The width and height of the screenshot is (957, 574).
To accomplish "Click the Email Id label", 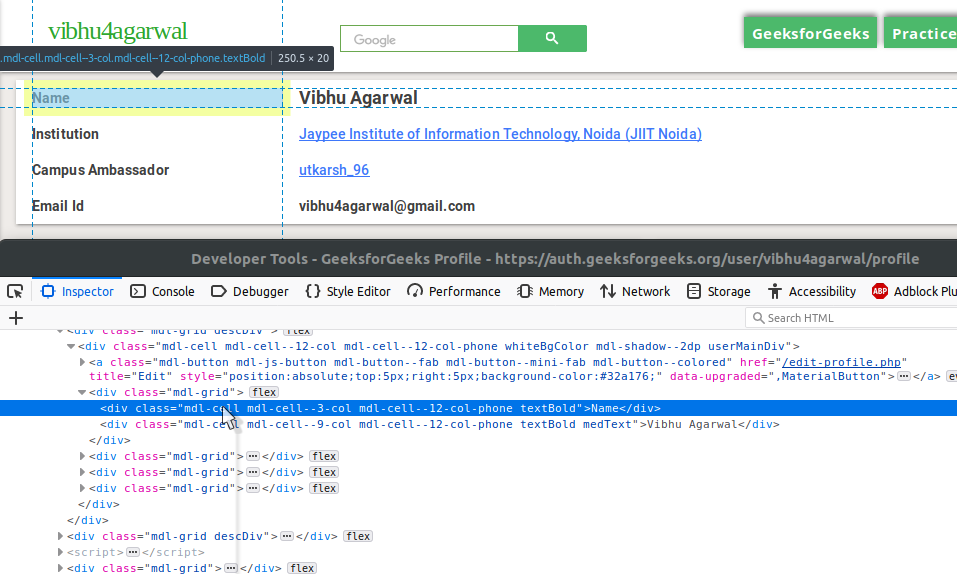I will tap(57, 206).
